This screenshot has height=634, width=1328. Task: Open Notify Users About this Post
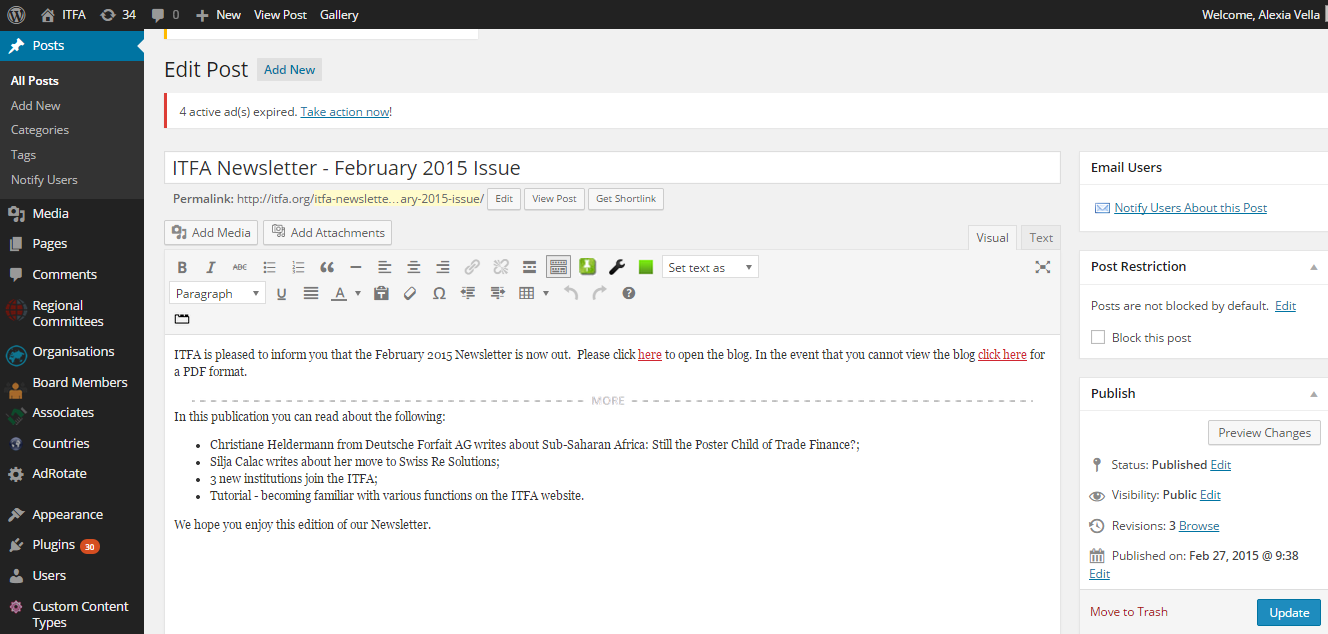[1190, 208]
